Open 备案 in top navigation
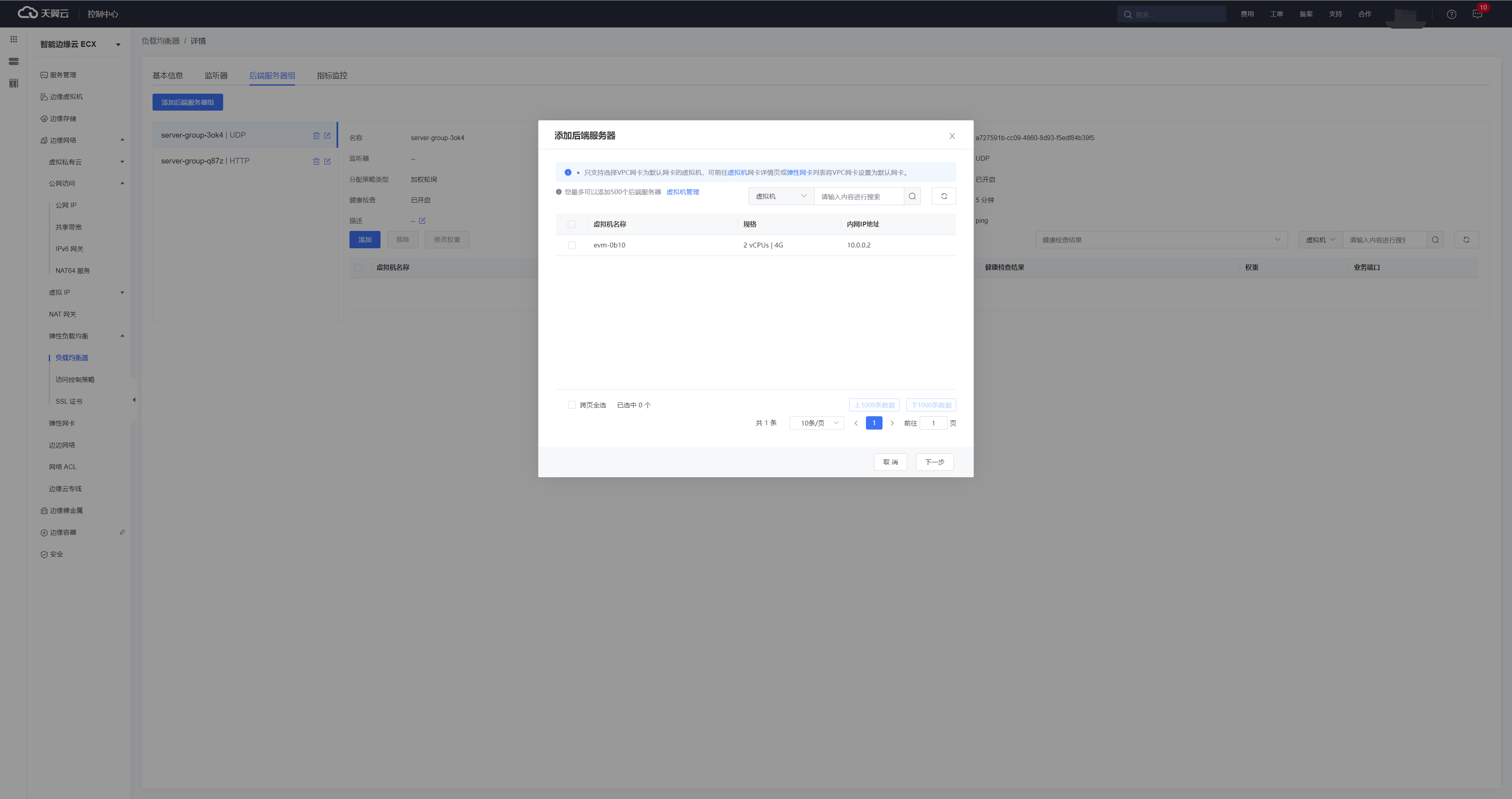 (x=1305, y=14)
